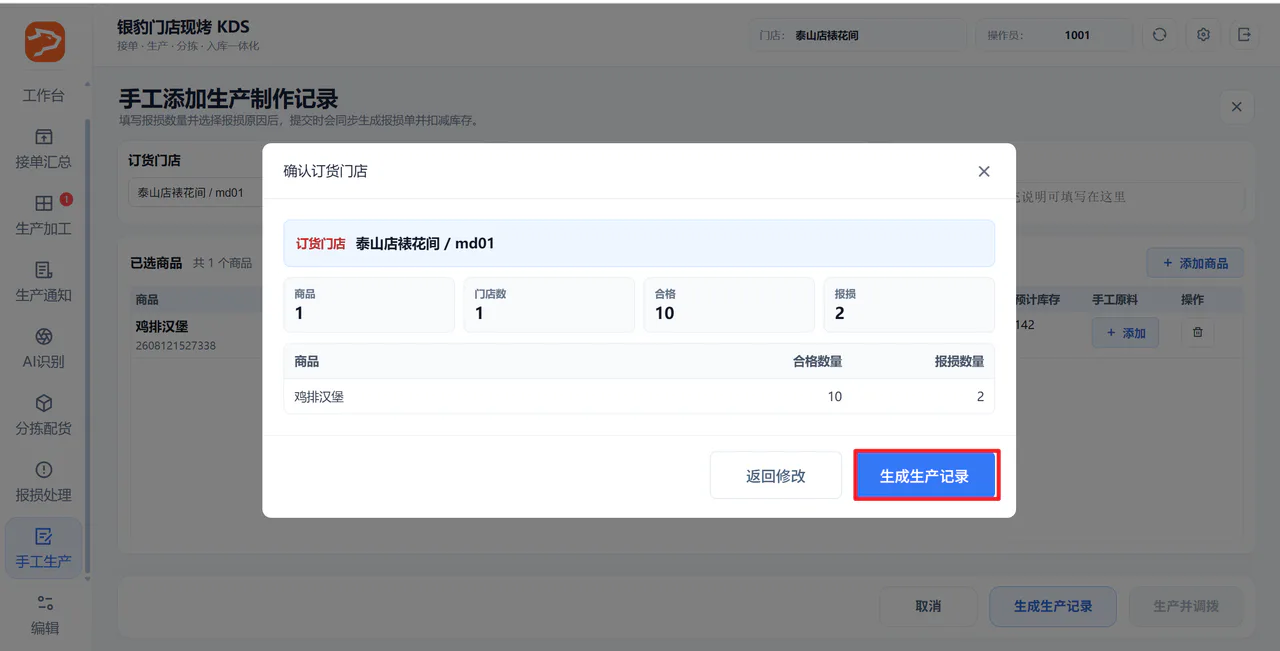Click 鸡排汉堡 in the dialog table

tap(319, 396)
